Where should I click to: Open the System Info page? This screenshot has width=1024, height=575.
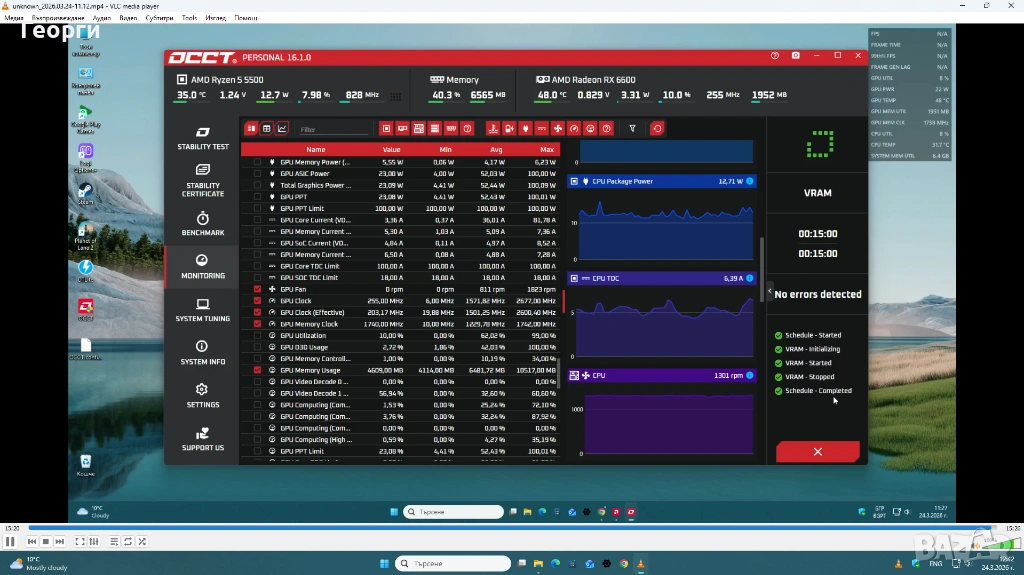tap(203, 353)
